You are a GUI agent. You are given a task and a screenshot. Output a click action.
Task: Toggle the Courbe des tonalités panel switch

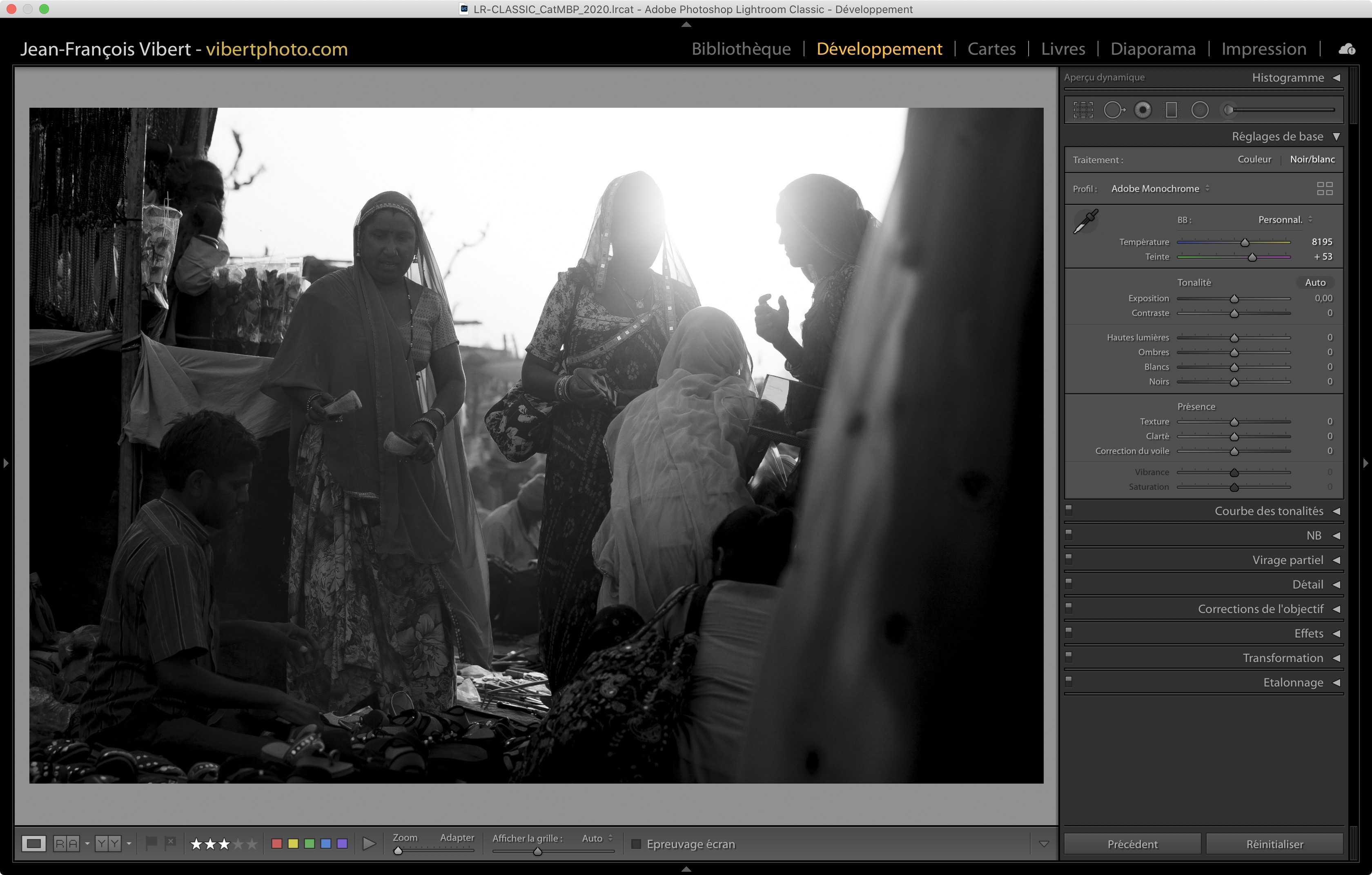[1069, 509]
